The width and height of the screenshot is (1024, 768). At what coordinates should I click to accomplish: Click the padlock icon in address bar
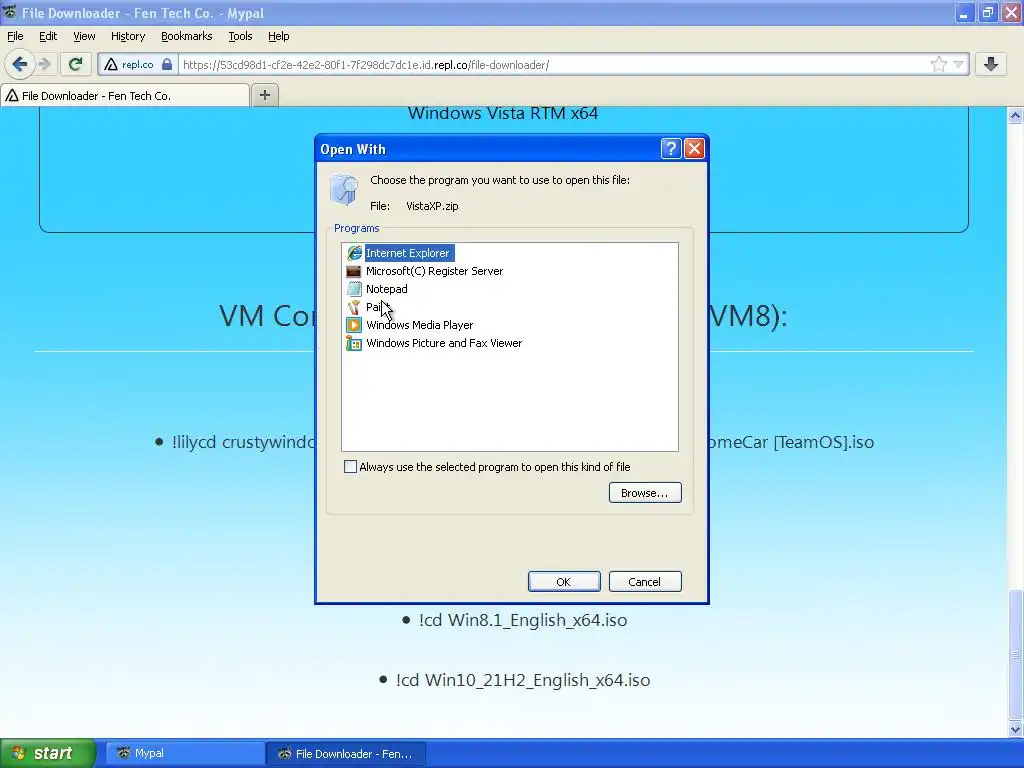coord(167,65)
